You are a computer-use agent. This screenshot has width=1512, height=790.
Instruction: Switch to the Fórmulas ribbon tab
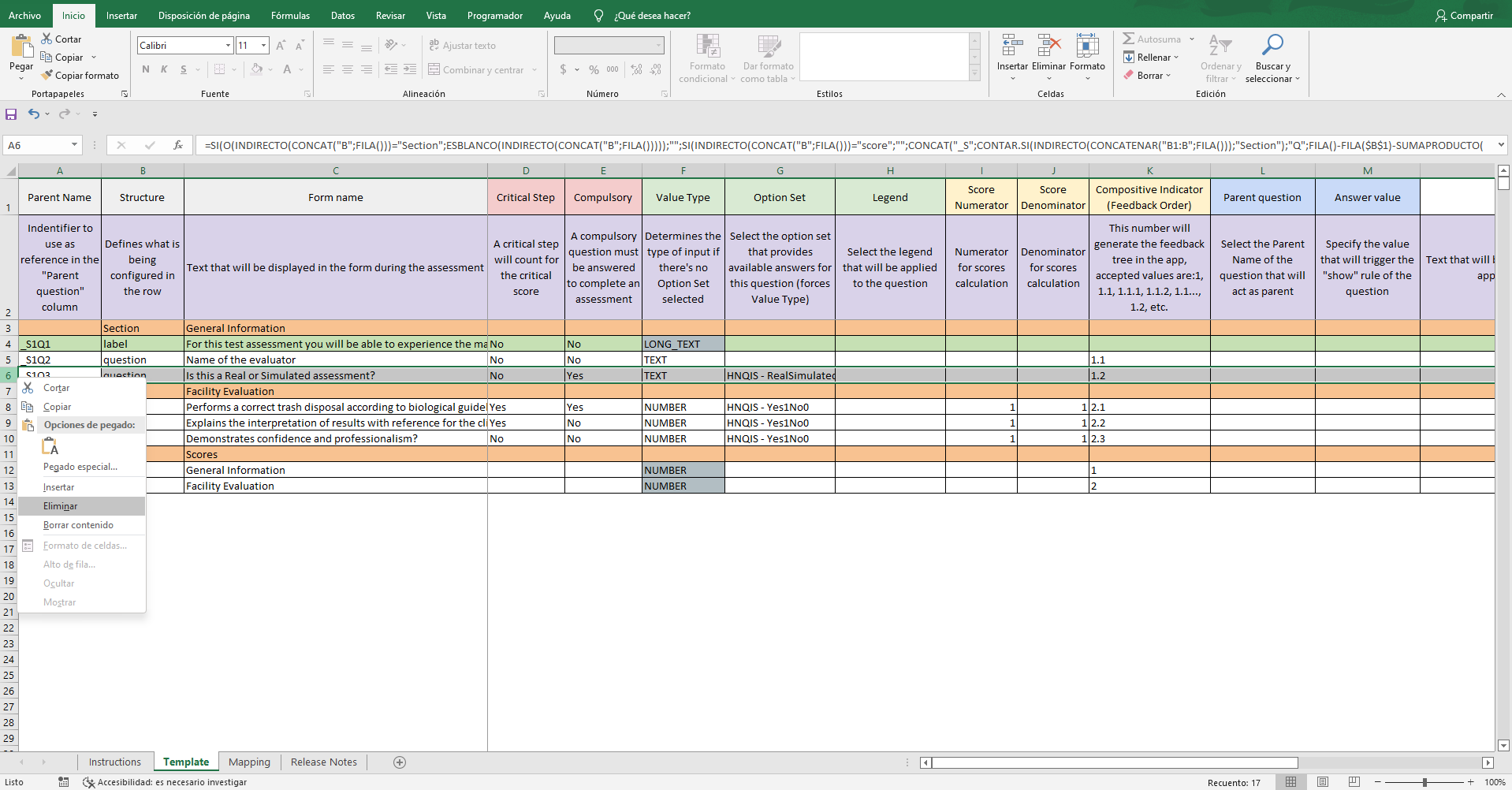[290, 15]
